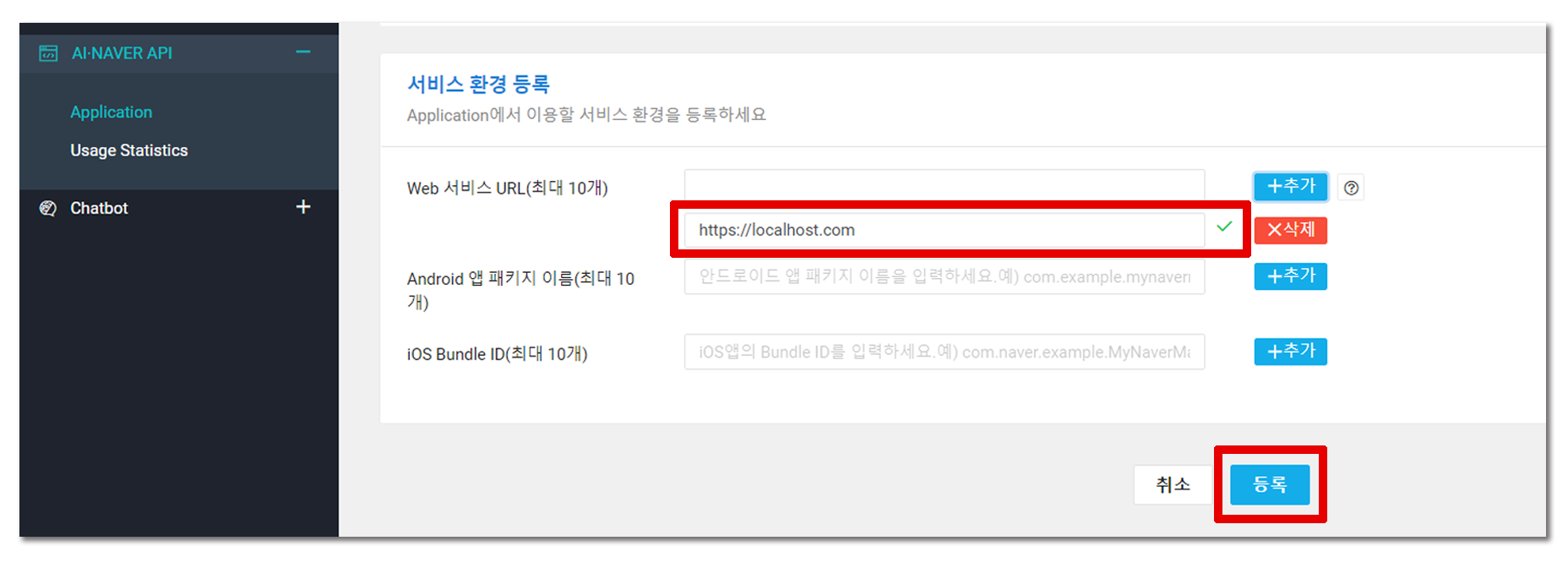
Task: Click the green checkmark beside localhost URL
Action: [x=1224, y=227]
